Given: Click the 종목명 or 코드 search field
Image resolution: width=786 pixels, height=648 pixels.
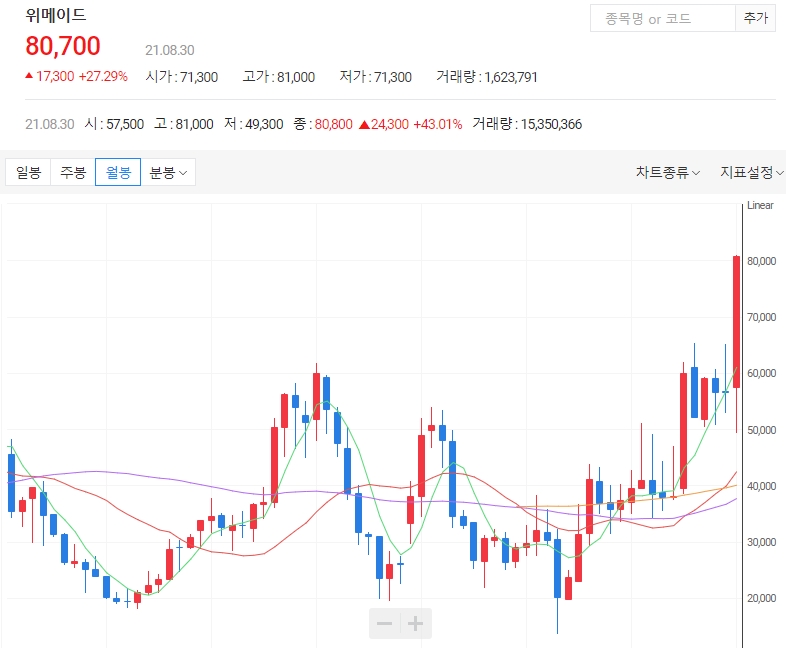Looking at the screenshot, I should click(x=662, y=19).
